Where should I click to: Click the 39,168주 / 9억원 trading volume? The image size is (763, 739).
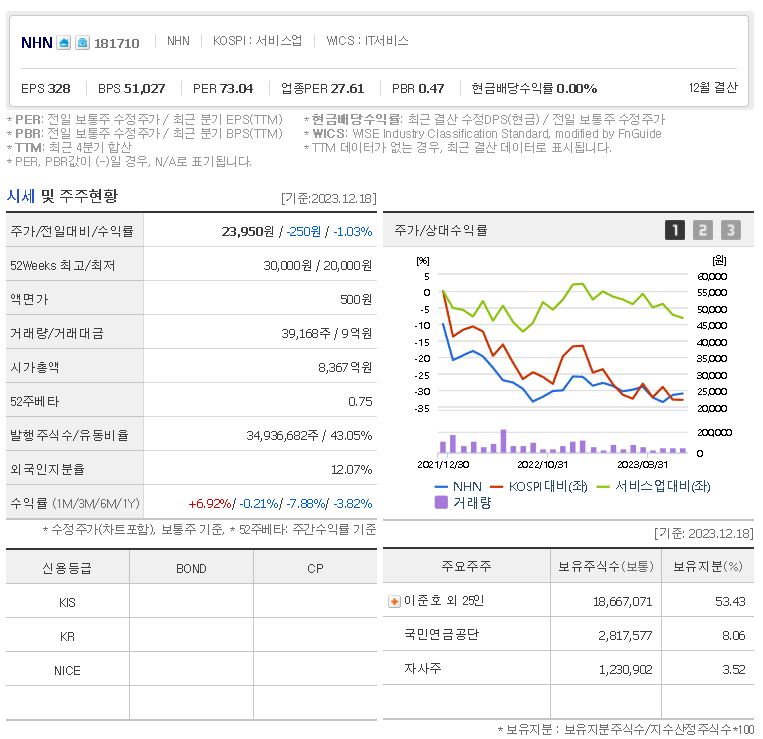tap(327, 334)
